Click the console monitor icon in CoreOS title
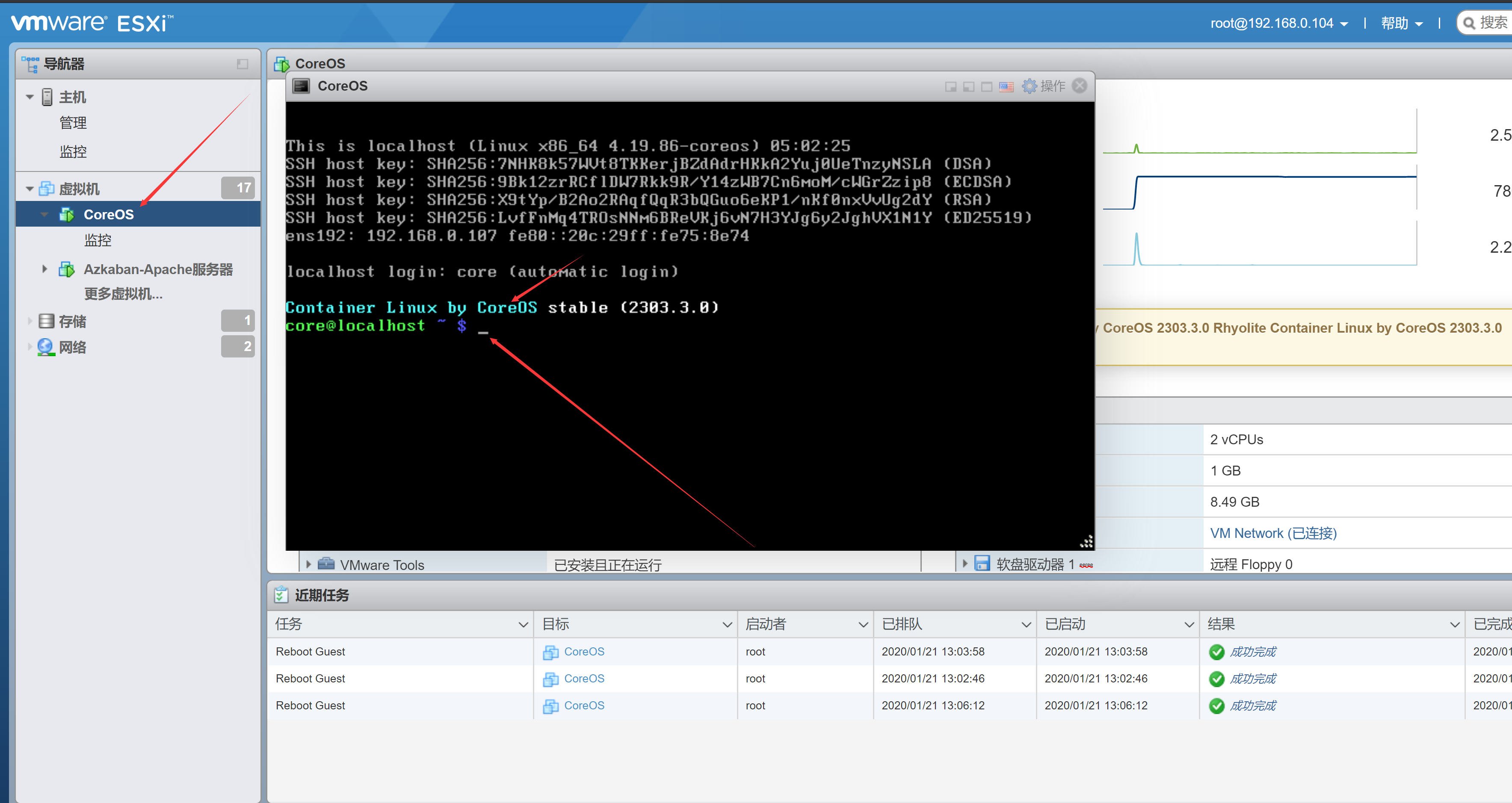The height and width of the screenshot is (803, 1512). pos(301,86)
